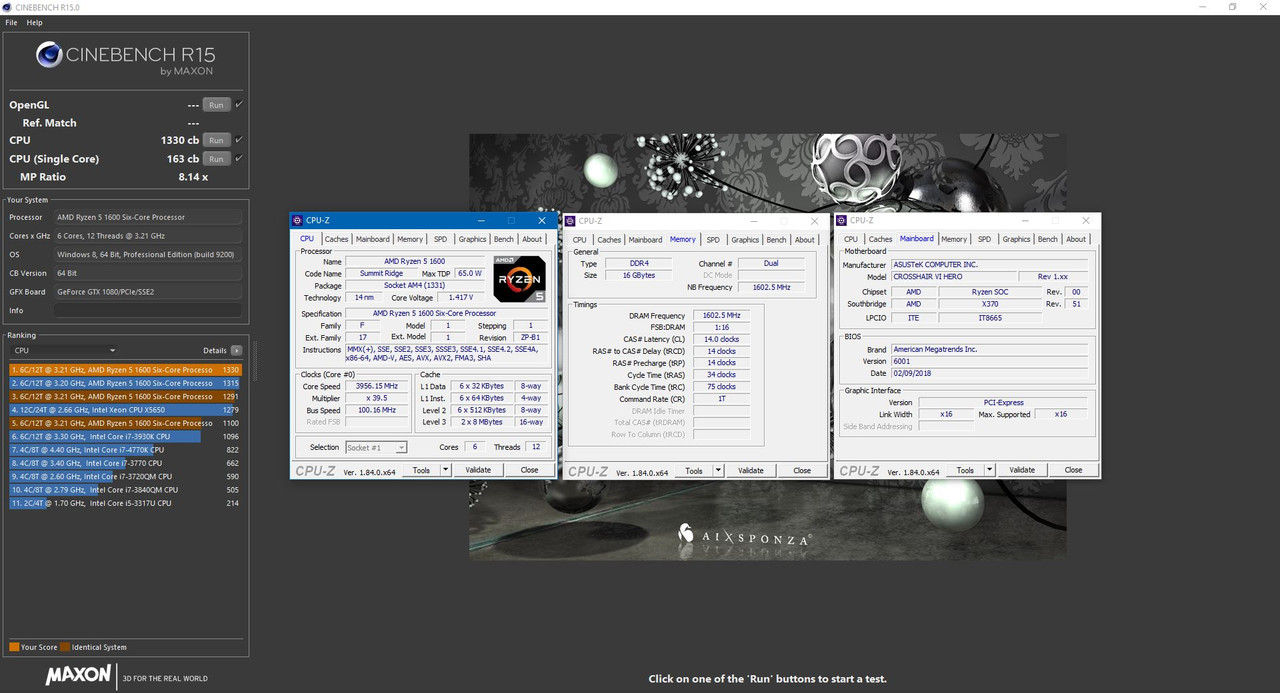The image size is (1280, 693).
Task: Select ranking entry scoring 1330
Action: point(125,370)
